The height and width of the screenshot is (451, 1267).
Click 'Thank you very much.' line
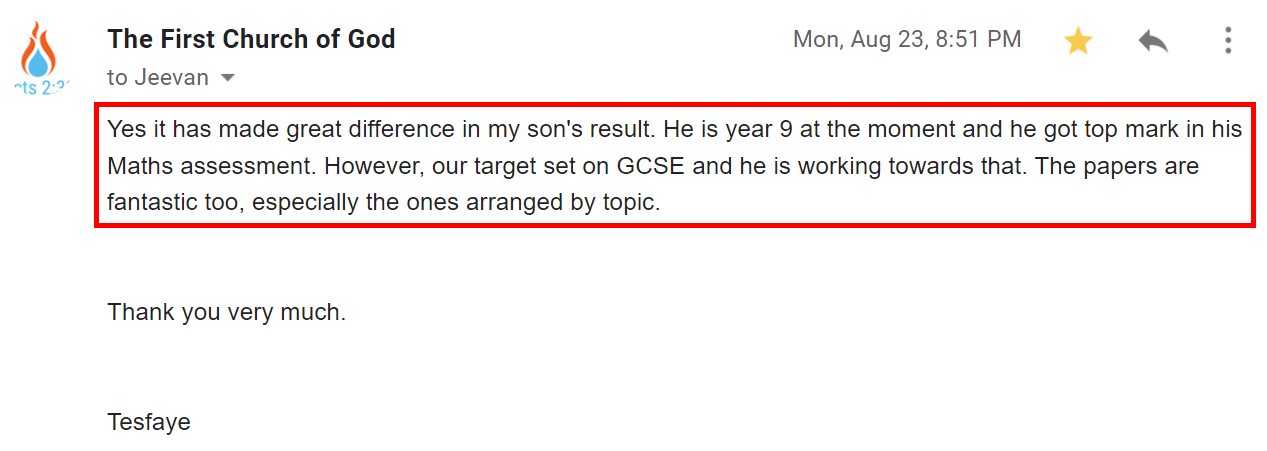[x=227, y=312]
